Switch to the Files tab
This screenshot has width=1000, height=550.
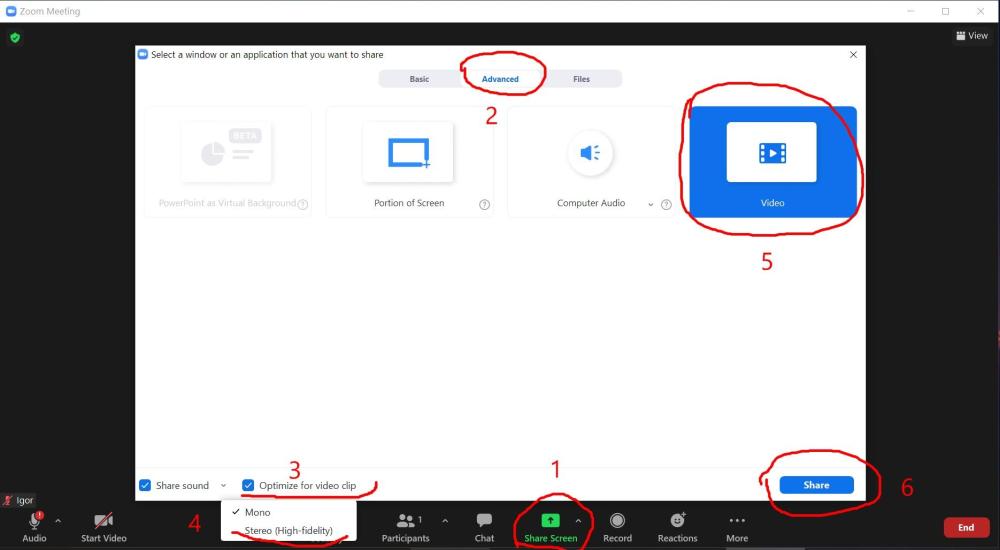pos(581,79)
